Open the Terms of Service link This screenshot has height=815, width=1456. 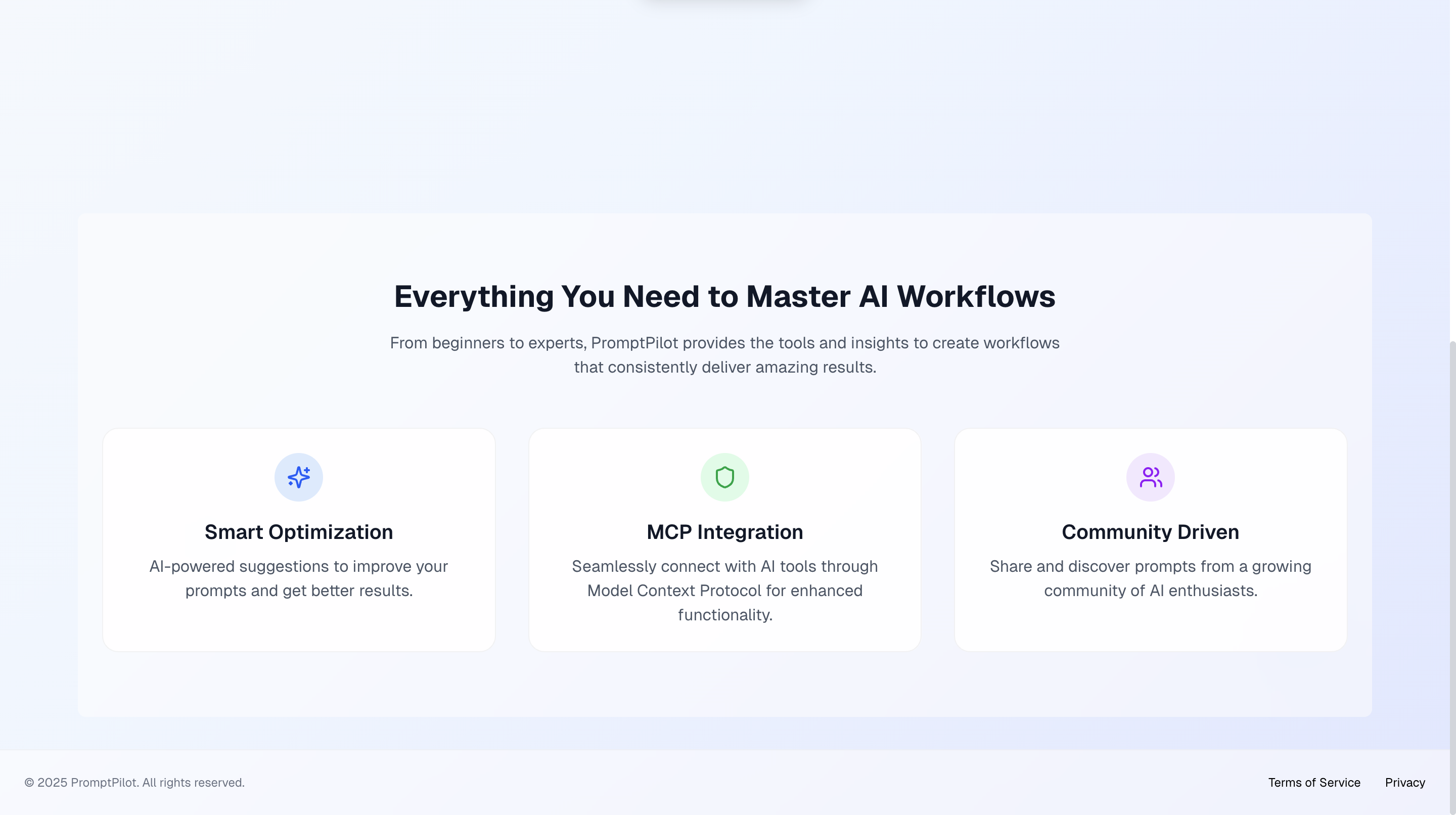coord(1314,782)
